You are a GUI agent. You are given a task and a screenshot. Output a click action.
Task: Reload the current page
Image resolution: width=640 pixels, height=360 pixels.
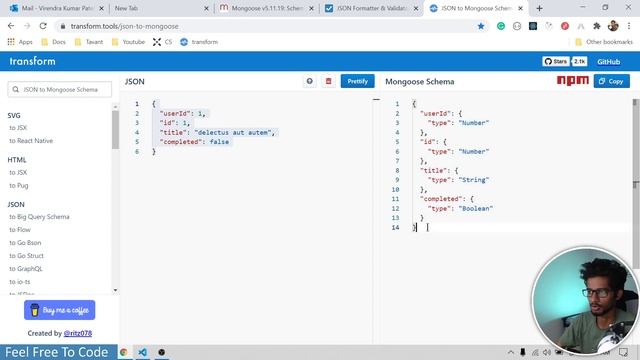pos(43,26)
